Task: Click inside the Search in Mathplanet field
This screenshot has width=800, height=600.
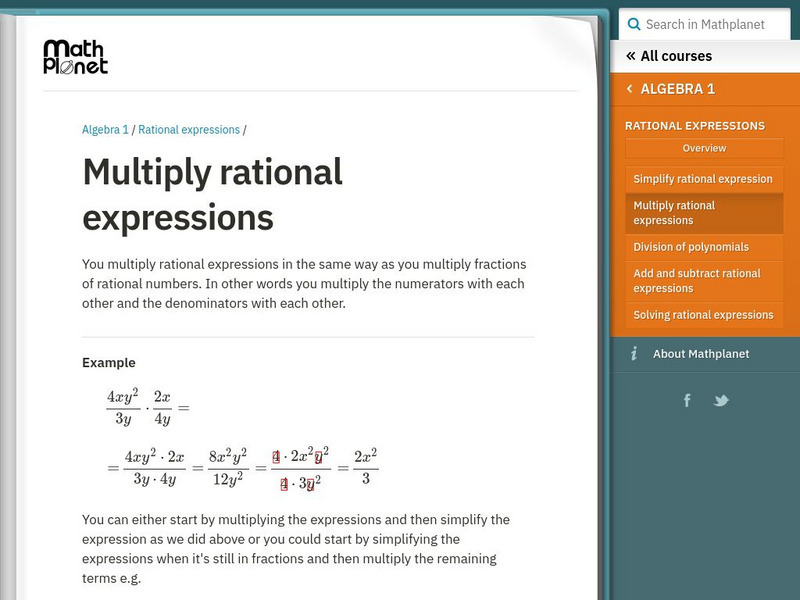Action: (710, 23)
